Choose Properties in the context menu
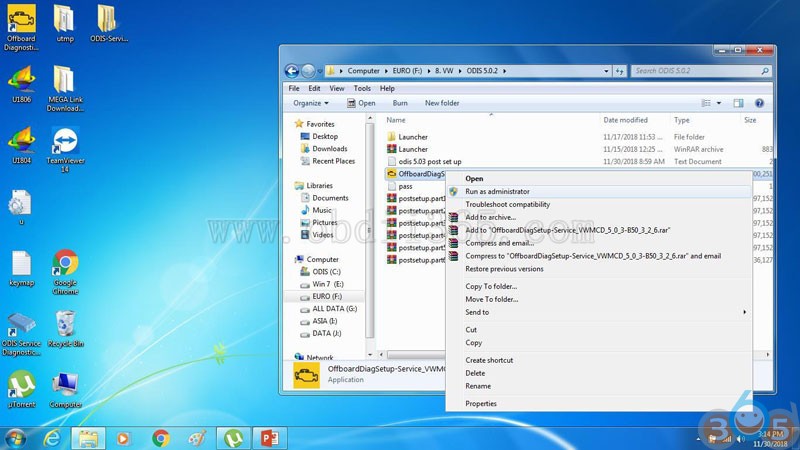This screenshot has height=450, width=800. click(x=598, y=404)
